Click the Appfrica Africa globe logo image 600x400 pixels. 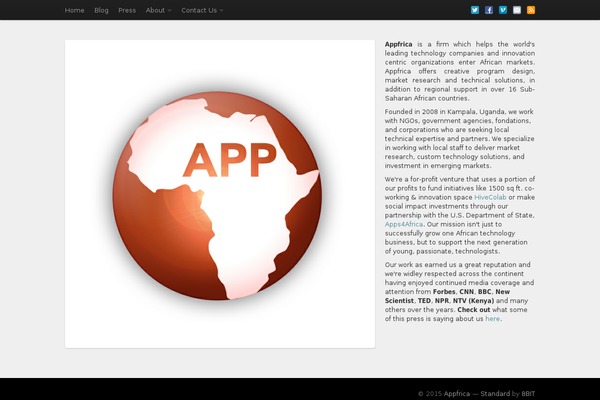(x=217, y=196)
